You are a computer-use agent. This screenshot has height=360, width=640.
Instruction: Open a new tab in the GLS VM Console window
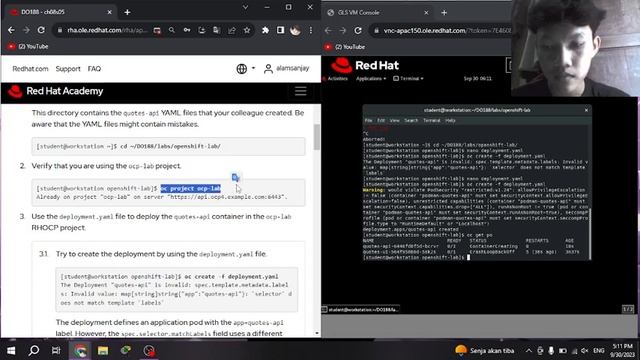444,13
